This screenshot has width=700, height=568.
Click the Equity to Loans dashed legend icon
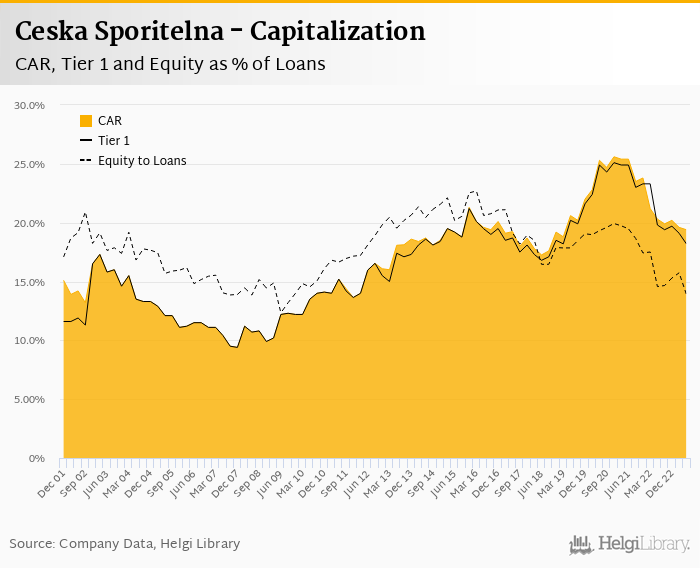coord(86,161)
